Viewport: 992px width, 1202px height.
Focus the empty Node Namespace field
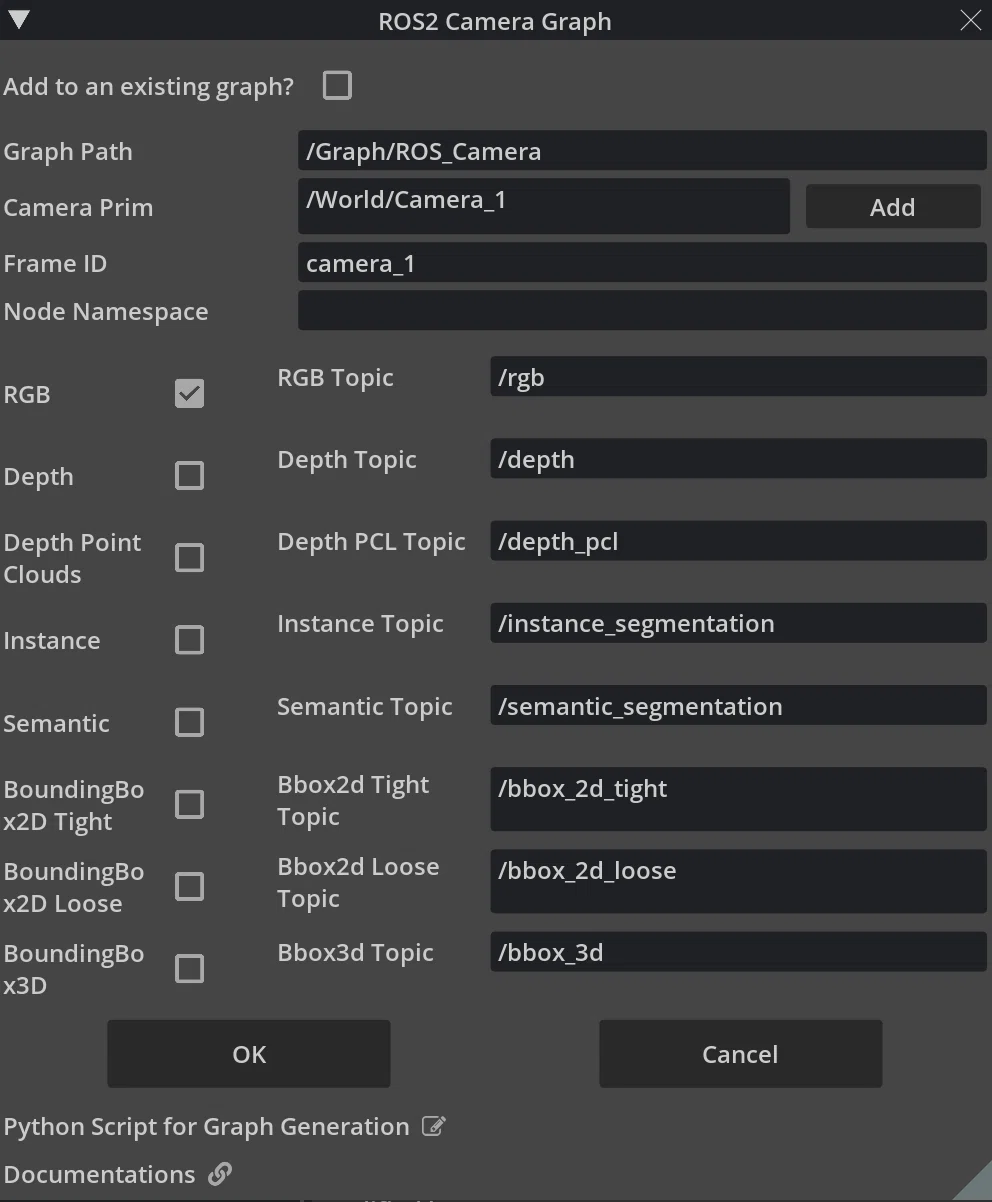click(642, 311)
